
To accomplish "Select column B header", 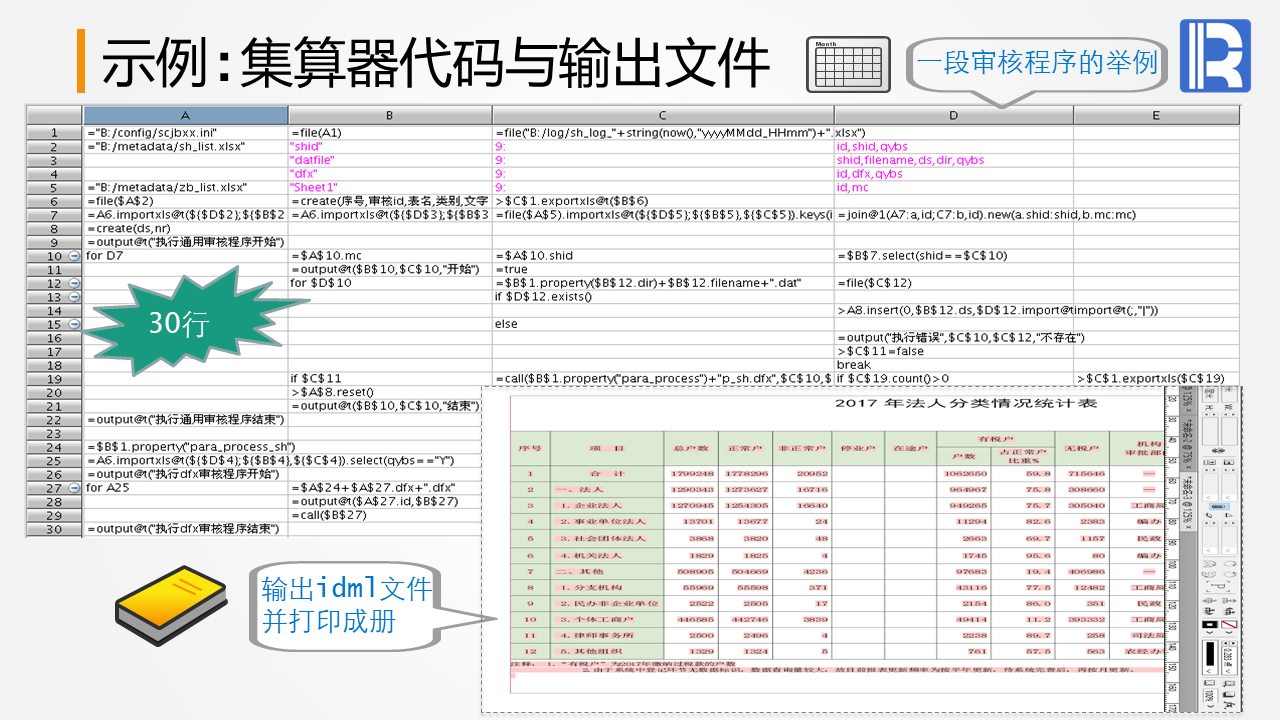I will [x=390, y=115].
